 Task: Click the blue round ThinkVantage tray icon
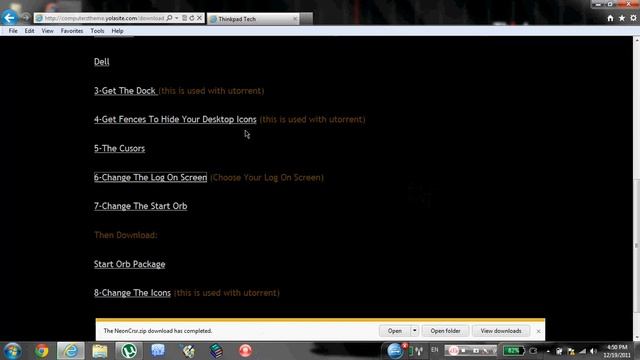[x=395, y=351]
